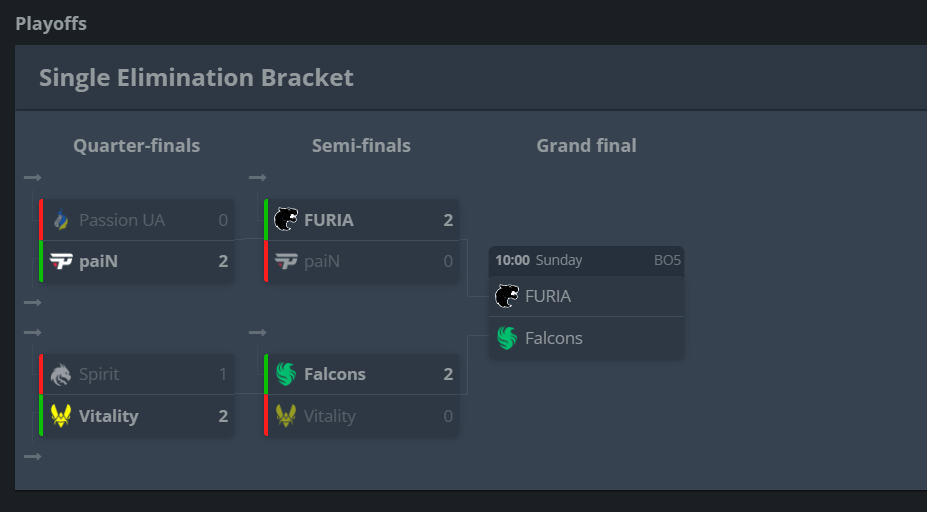The image size is (927, 512).
Task: Open the Passion UA quarter-final row
Action: coord(137,219)
